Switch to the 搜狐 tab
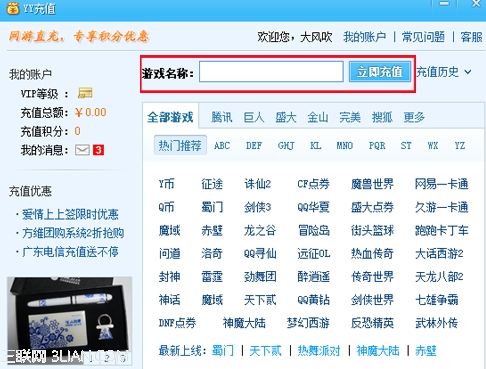 click(x=382, y=117)
